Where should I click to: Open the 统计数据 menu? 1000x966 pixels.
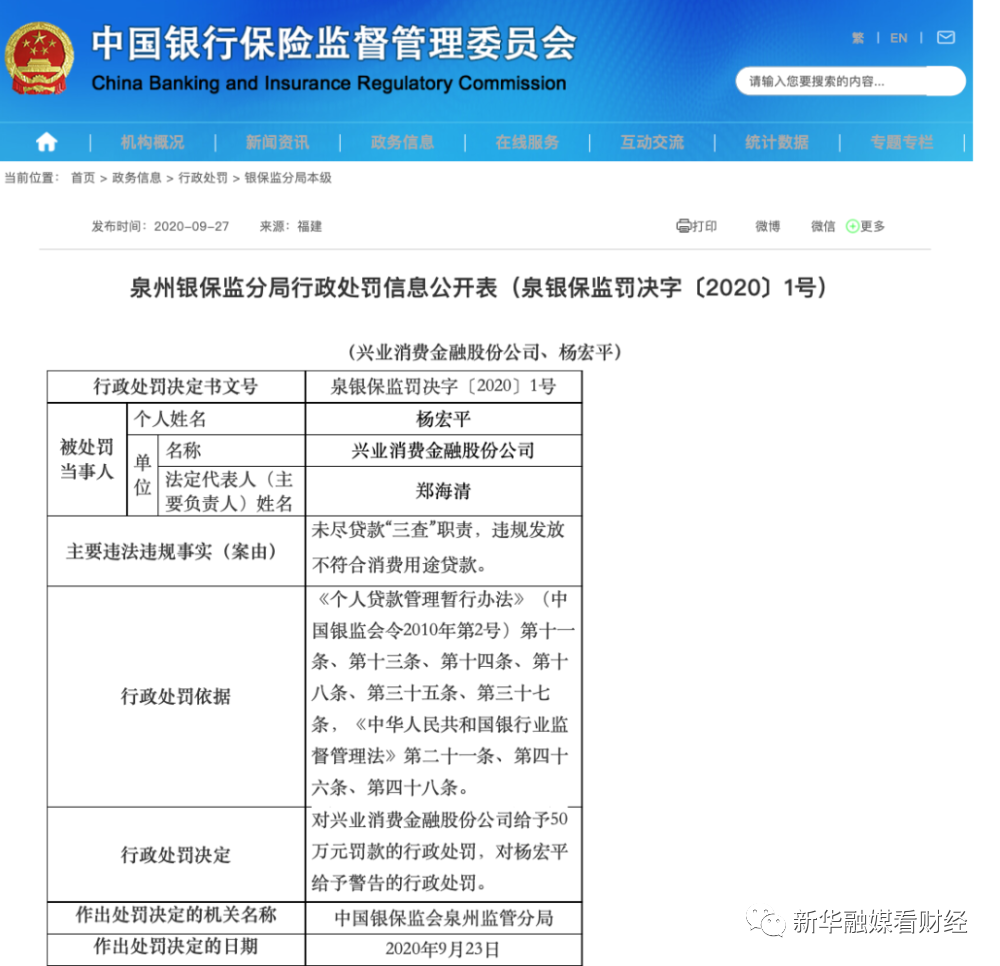(777, 142)
